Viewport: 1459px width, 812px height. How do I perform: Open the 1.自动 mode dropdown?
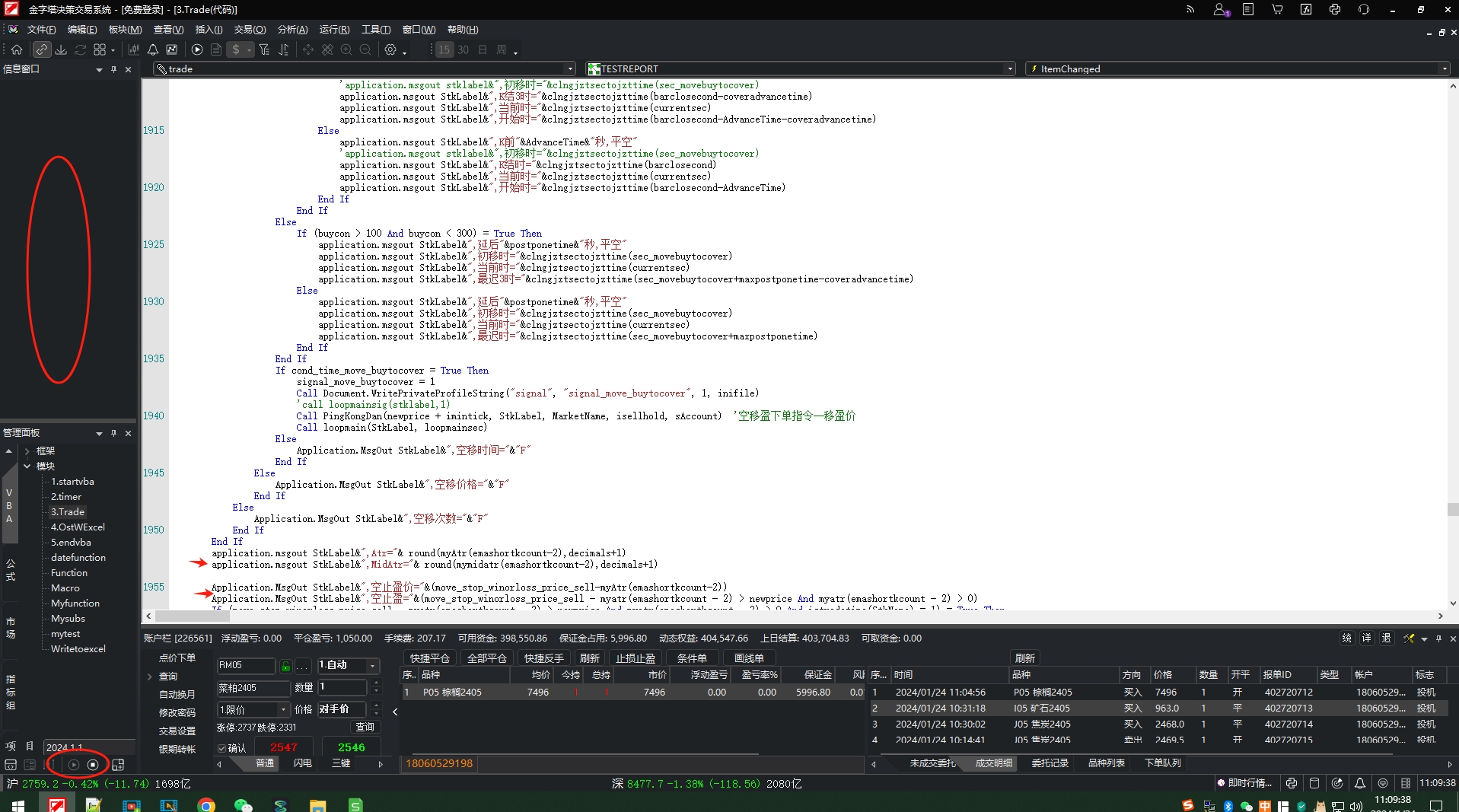tap(373, 665)
